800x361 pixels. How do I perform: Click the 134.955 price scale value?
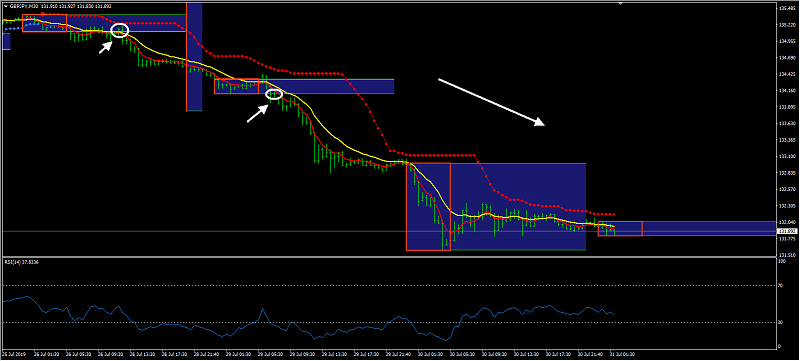[786, 41]
